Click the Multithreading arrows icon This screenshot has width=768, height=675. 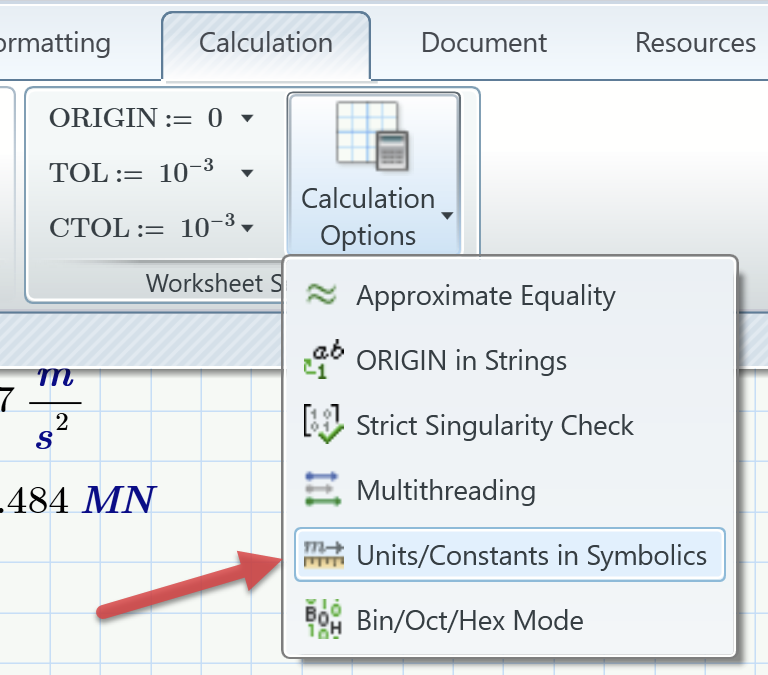[323, 489]
